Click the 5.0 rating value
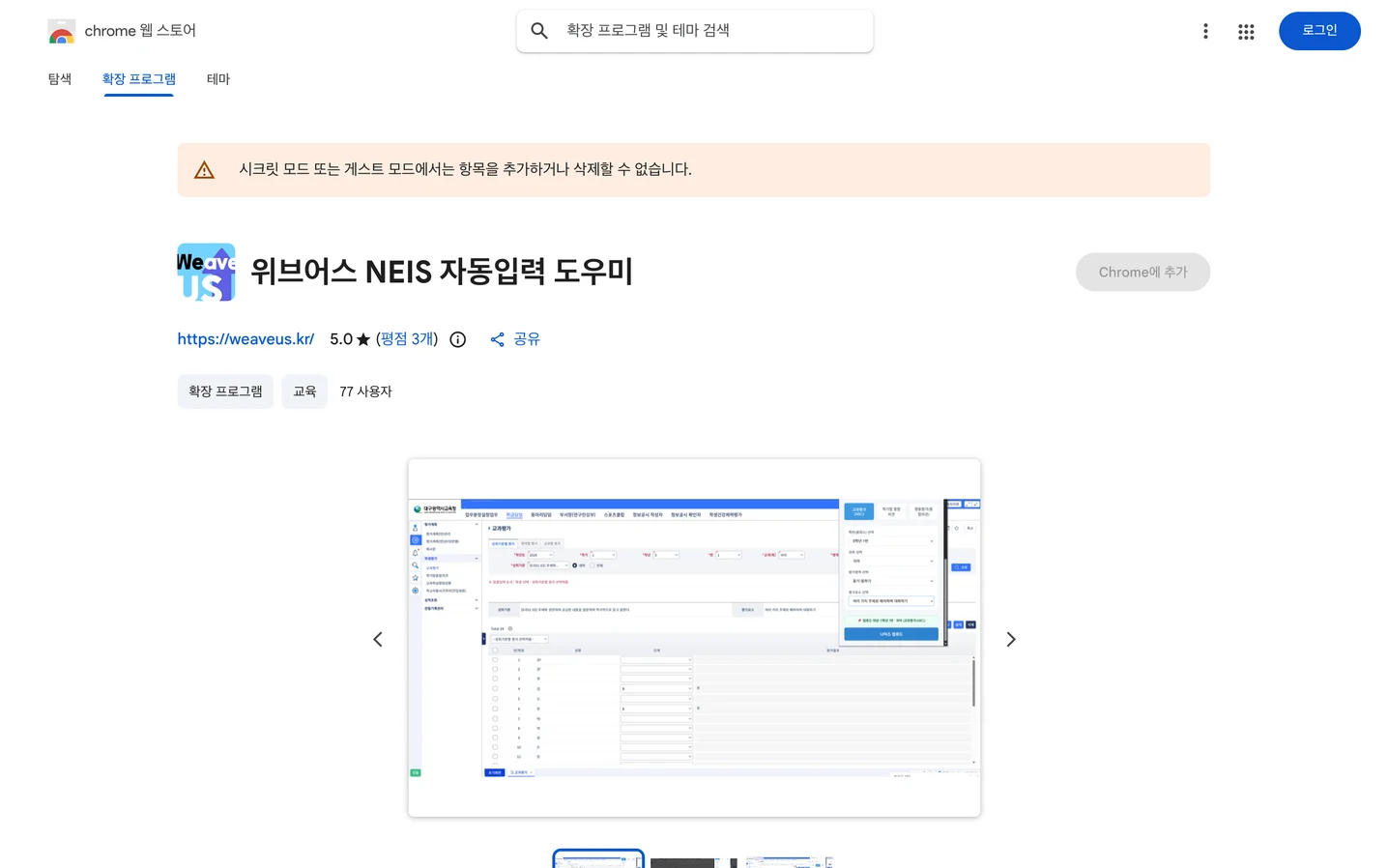 341,339
